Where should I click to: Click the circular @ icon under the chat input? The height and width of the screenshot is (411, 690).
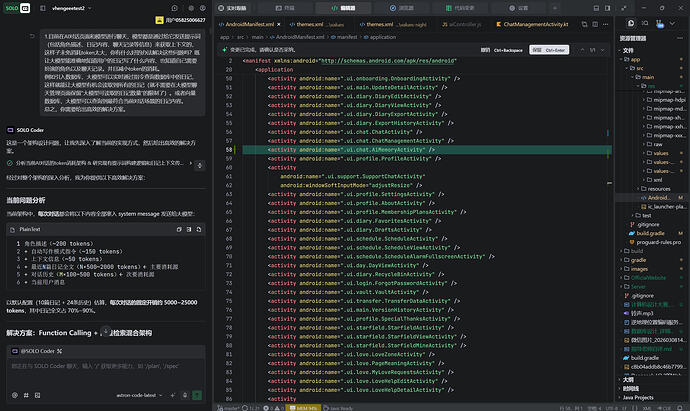point(15,395)
